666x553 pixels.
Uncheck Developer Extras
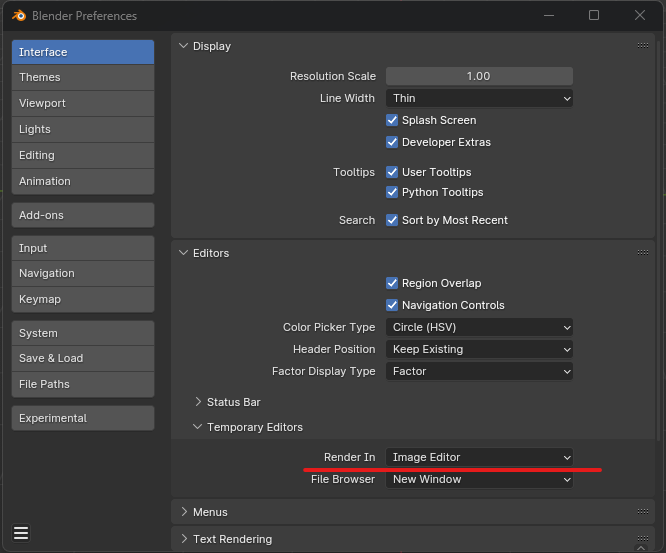tap(392, 142)
